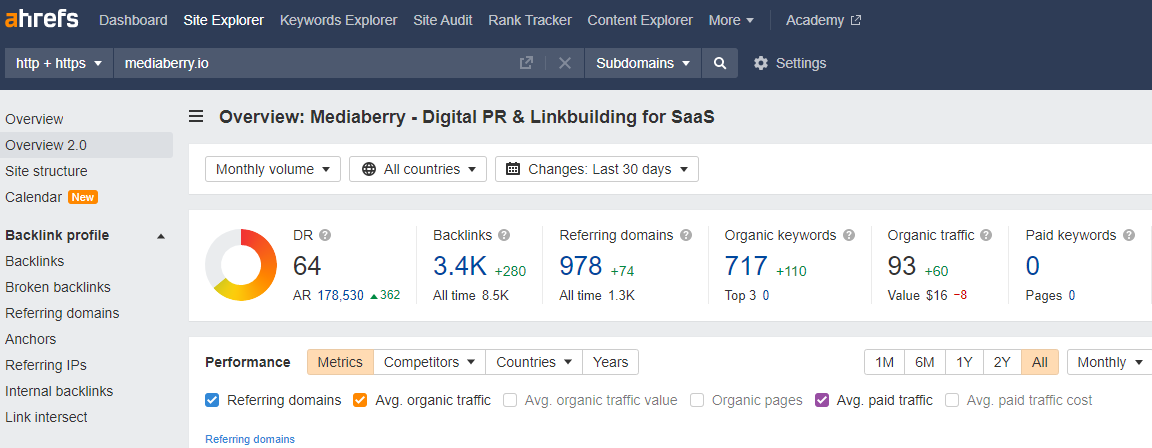Open Link intersect in sidebar
This screenshot has width=1152, height=448.
(46, 417)
